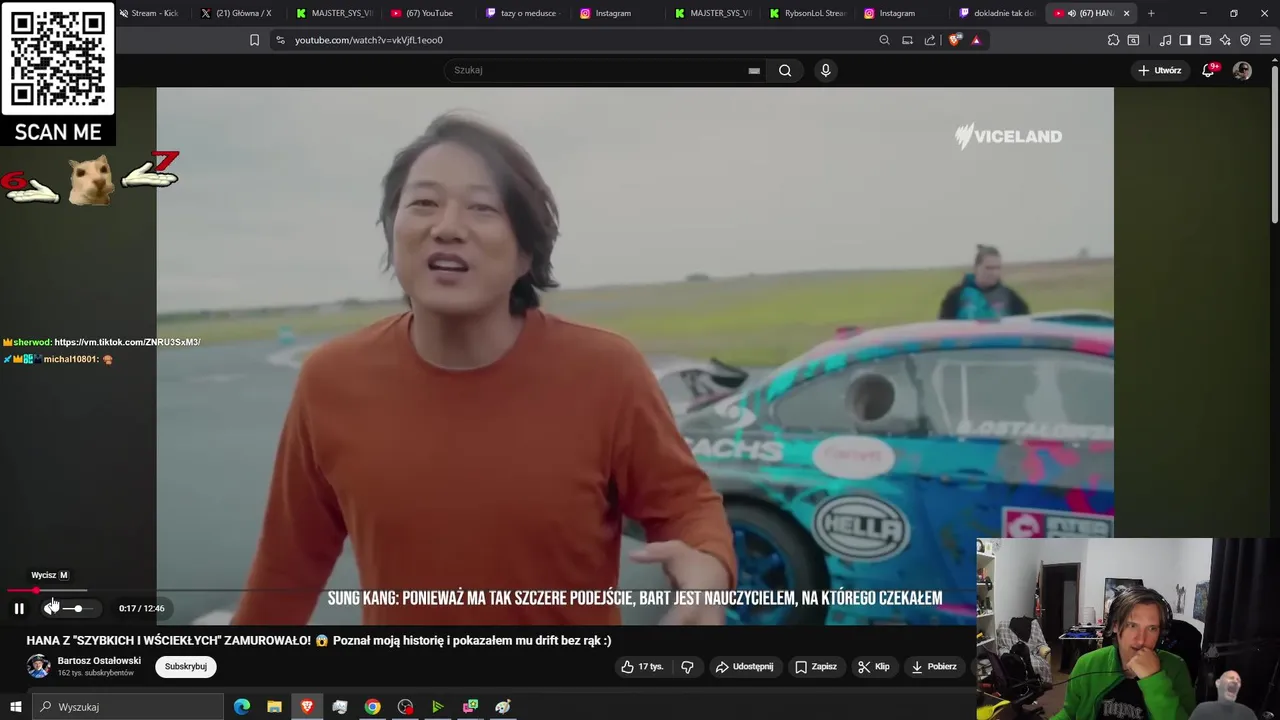Switch to the Stream - Kick tab
Screen dimensions: 1280x720
(150, 13)
